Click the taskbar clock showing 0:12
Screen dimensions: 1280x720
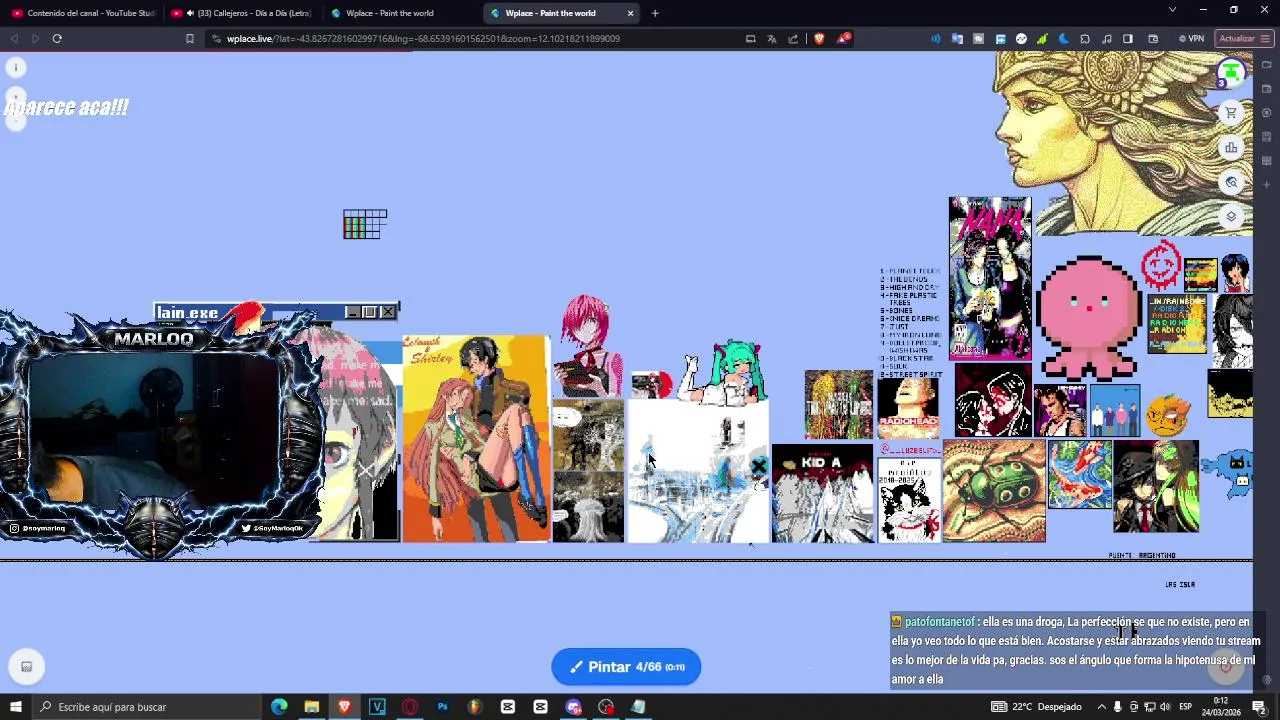(x=1221, y=707)
